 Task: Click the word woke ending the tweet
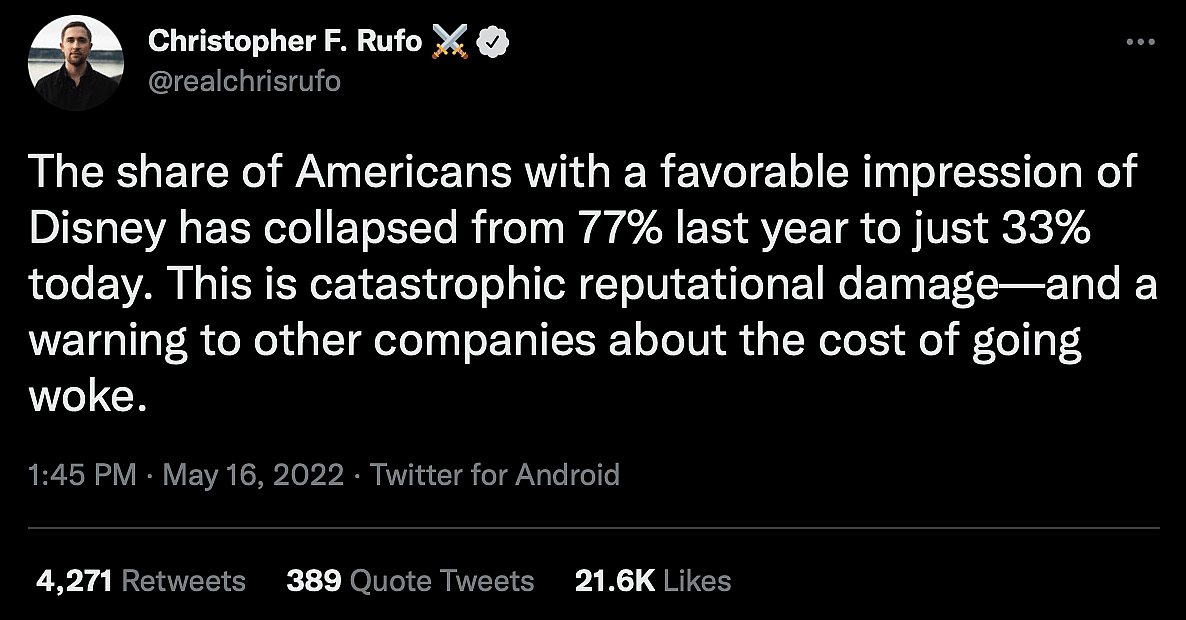[x=88, y=397]
